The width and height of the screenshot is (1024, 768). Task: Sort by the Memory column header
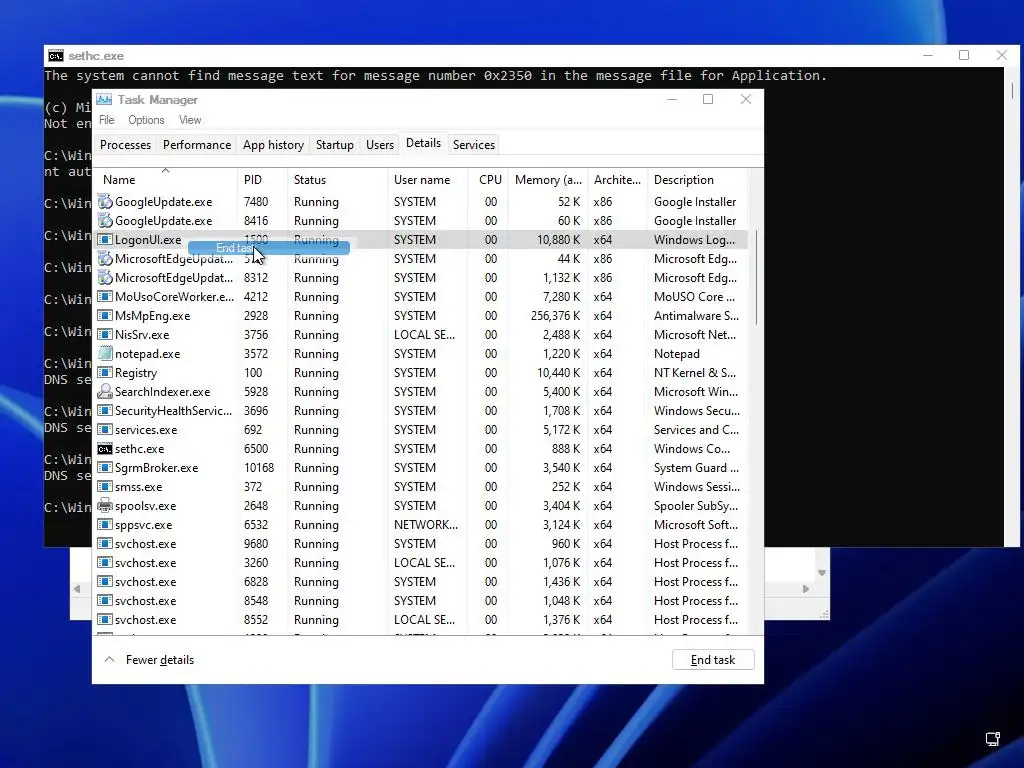548,180
